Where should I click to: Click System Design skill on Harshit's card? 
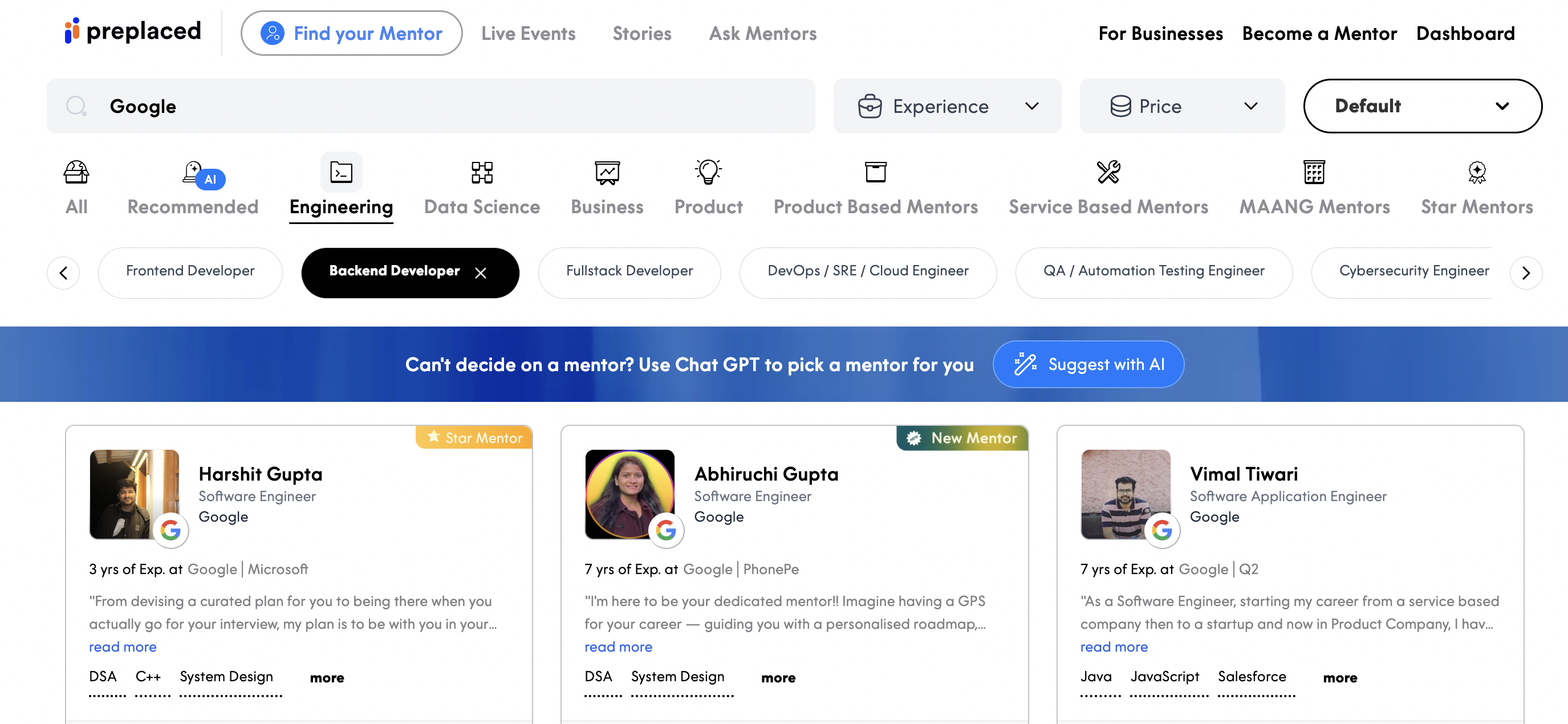226,677
